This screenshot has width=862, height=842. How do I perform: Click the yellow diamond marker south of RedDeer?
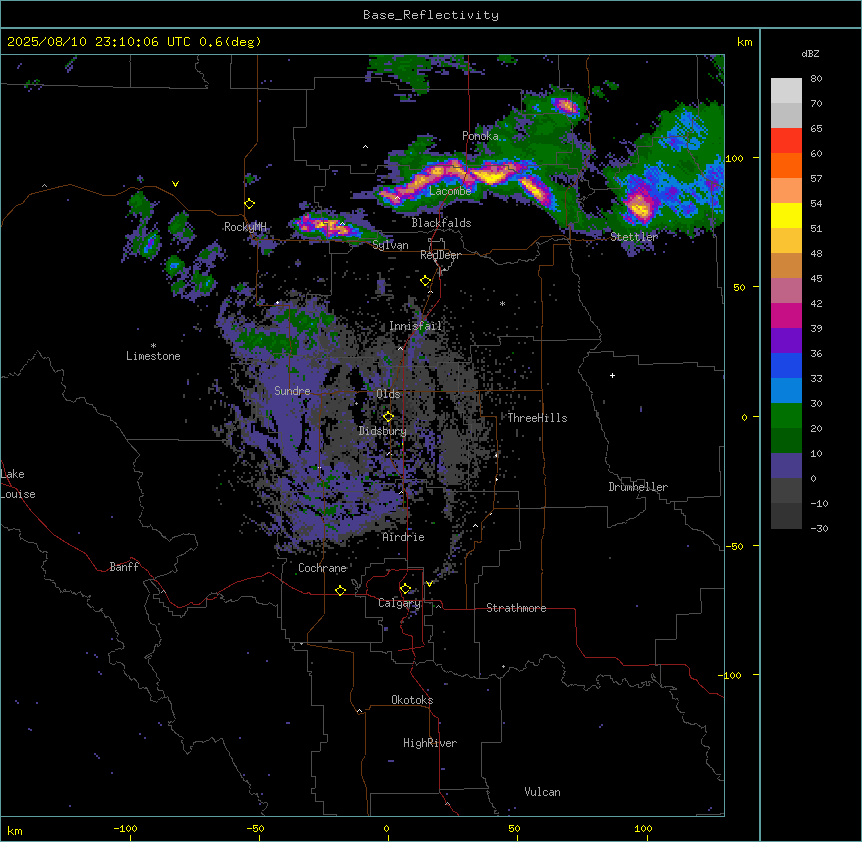(x=425, y=281)
